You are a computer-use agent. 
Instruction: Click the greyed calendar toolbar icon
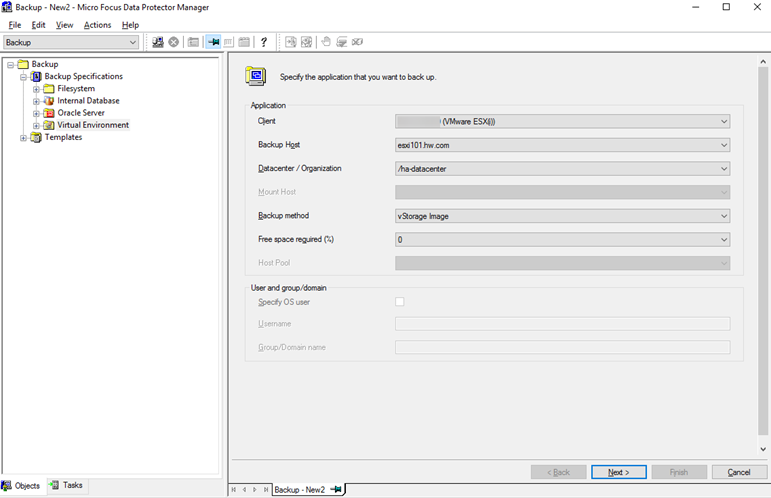[x=244, y=42]
